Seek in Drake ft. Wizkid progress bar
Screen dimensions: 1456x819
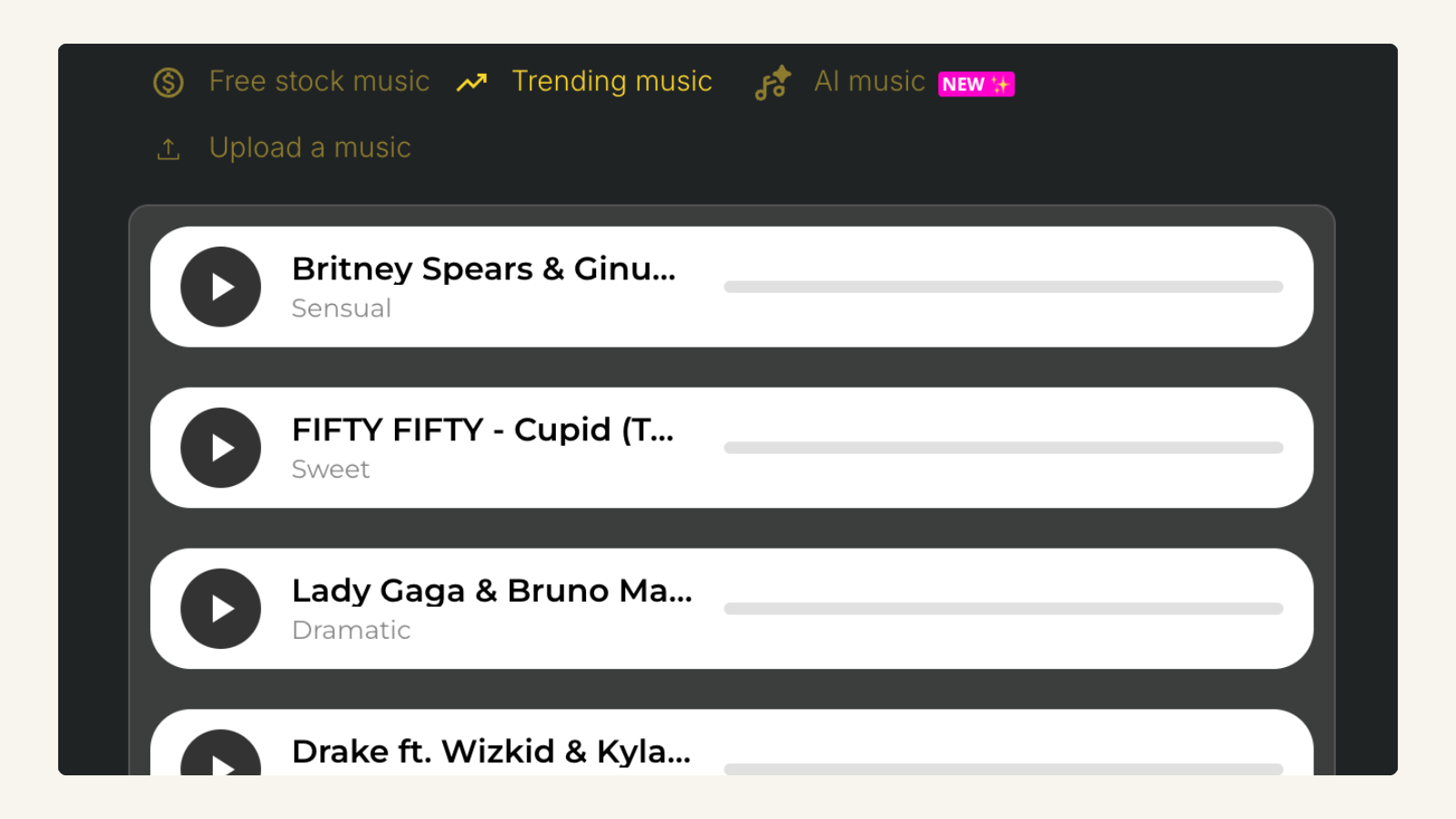pyautogui.click(x=1004, y=769)
